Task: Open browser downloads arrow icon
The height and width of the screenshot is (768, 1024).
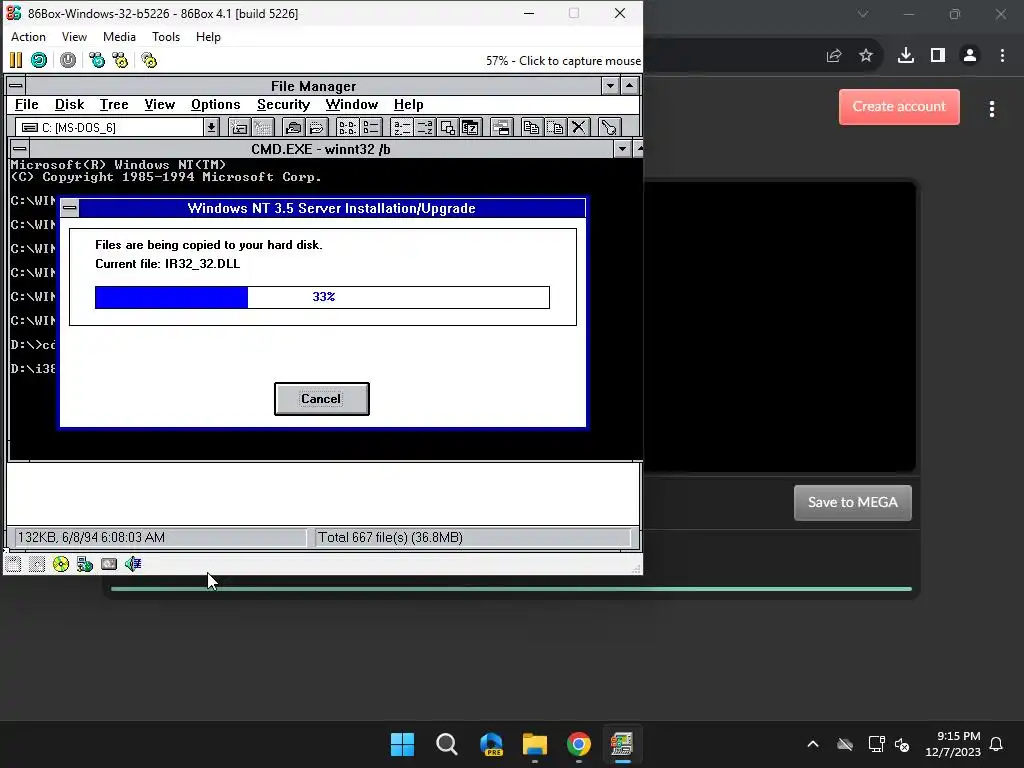Action: point(906,56)
